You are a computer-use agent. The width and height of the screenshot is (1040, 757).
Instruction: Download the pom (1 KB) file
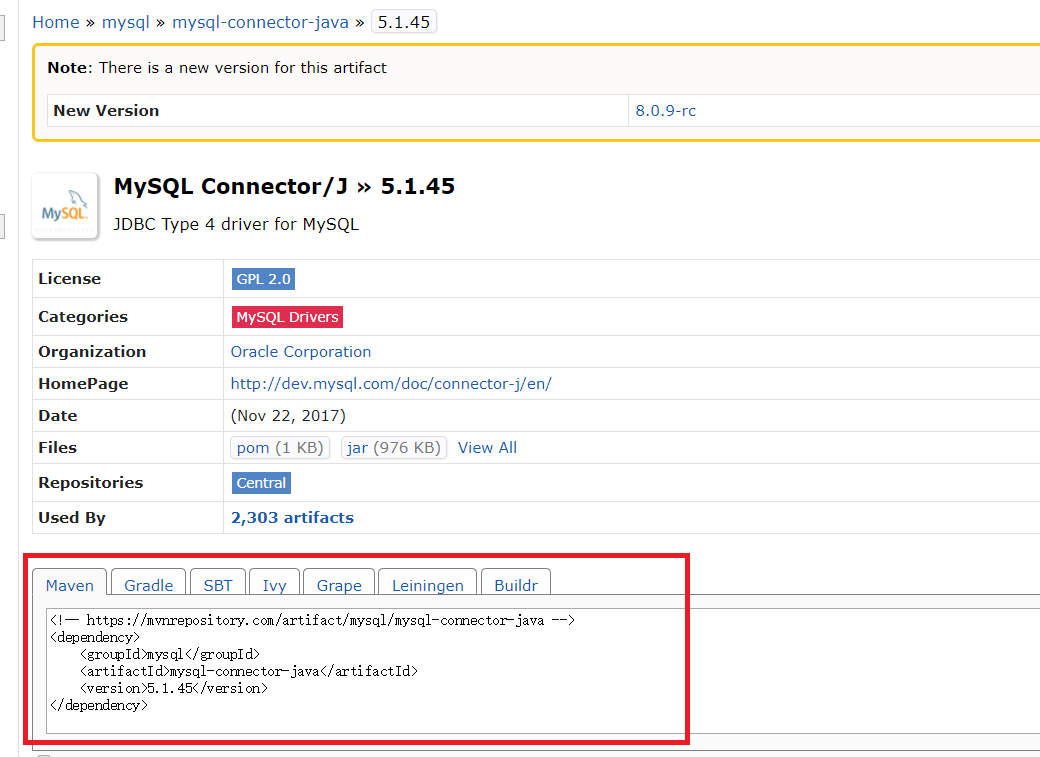(279, 448)
